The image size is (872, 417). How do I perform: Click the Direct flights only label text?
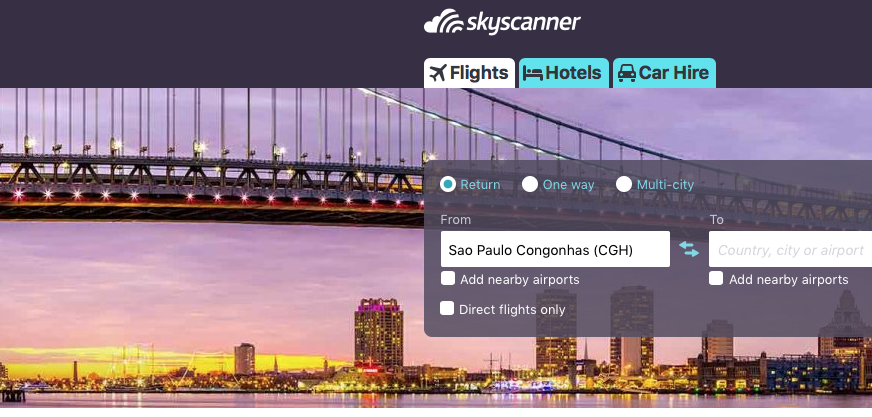coord(512,310)
